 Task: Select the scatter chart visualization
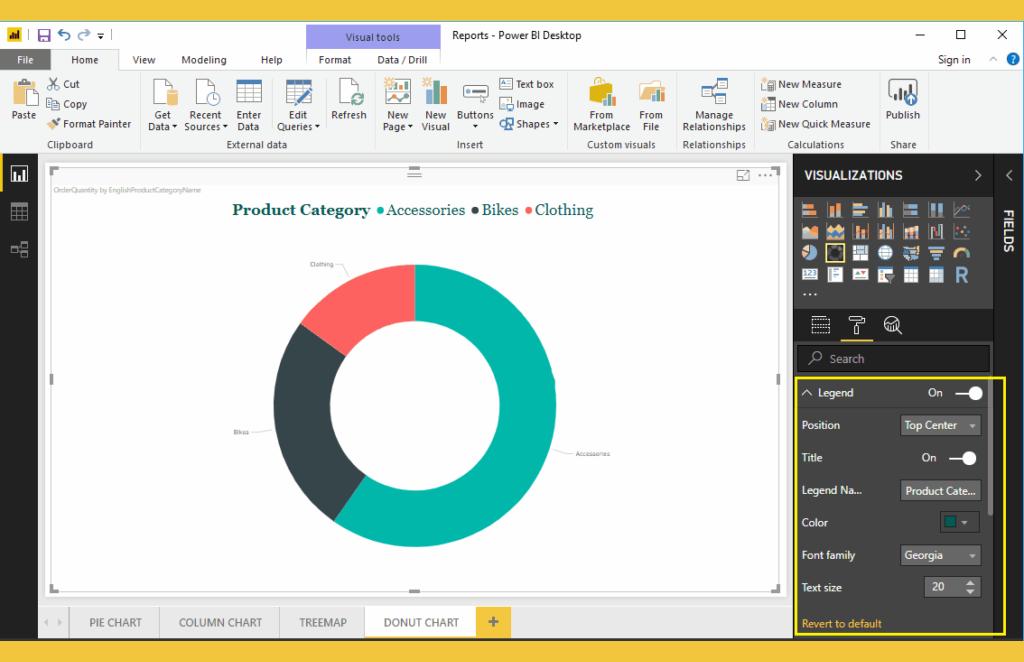click(x=961, y=231)
